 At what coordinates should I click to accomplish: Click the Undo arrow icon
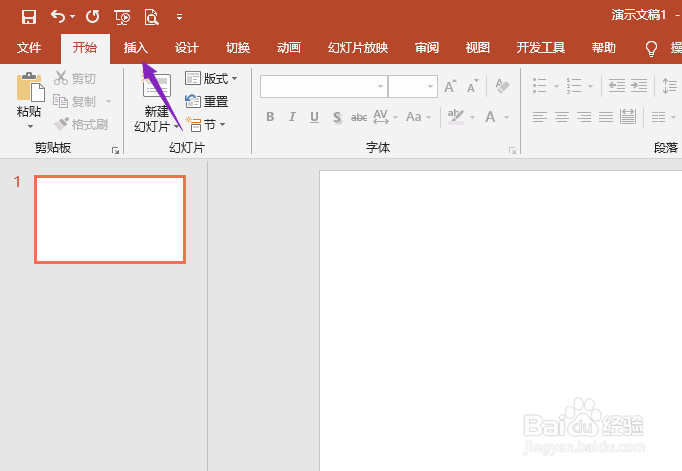click(58, 17)
